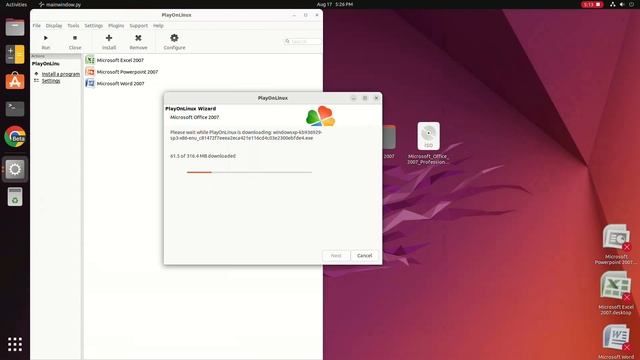The width and height of the screenshot is (640, 360).
Task: Open the Support menu
Action: point(139,26)
